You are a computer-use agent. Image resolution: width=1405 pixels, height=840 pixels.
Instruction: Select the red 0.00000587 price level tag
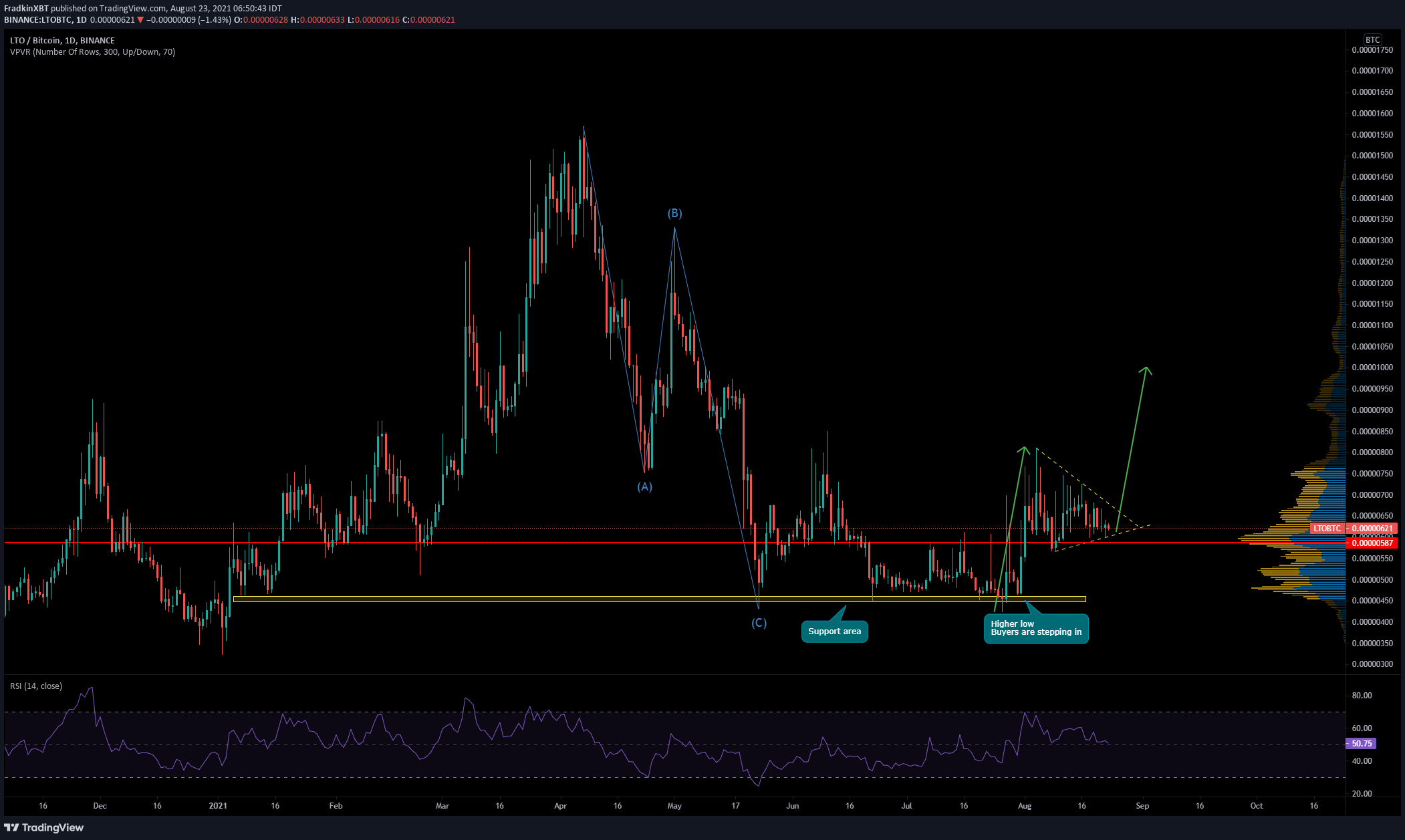tap(1372, 543)
